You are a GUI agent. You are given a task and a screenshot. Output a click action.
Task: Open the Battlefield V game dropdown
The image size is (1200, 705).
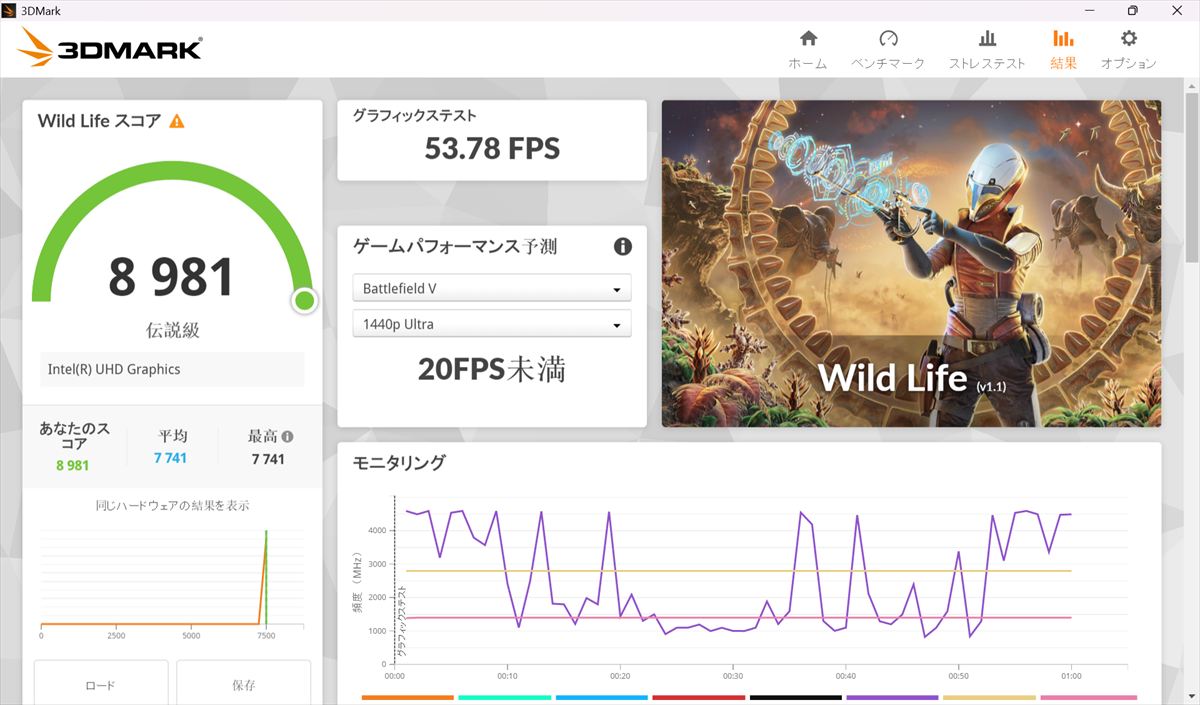pyautogui.click(x=492, y=288)
